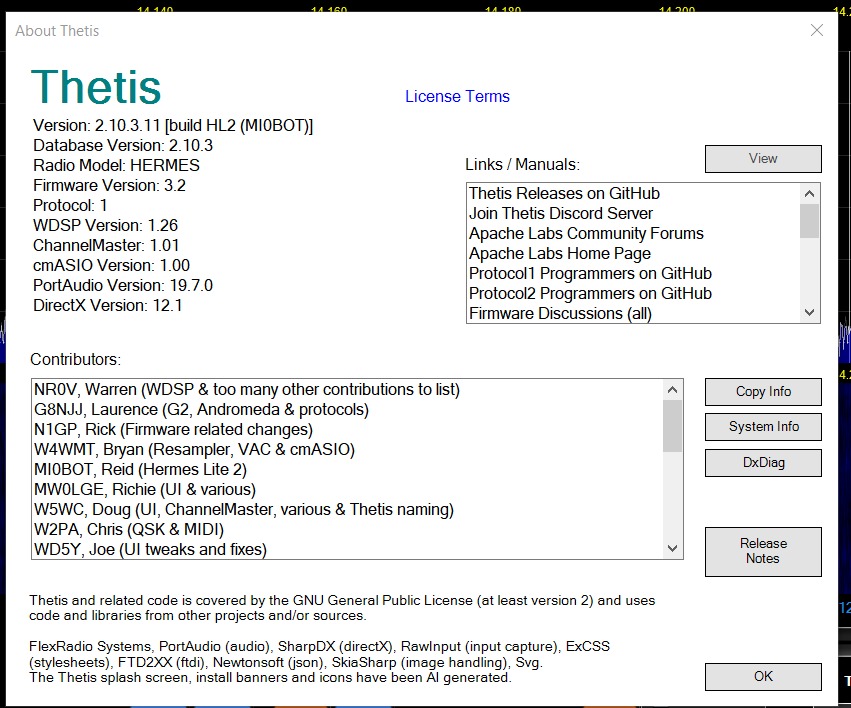Select Thetis Releases on GitHub
851x708 pixels.
click(x=564, y=194)
